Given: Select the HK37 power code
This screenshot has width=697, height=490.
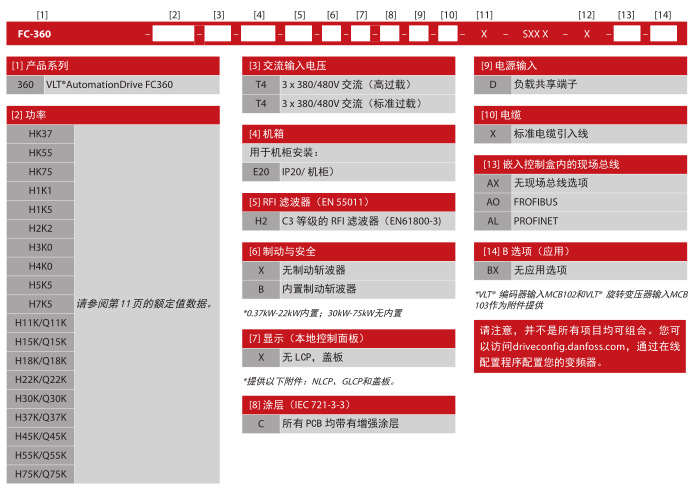Looking at the screenshot, I should tap(40, 134).
